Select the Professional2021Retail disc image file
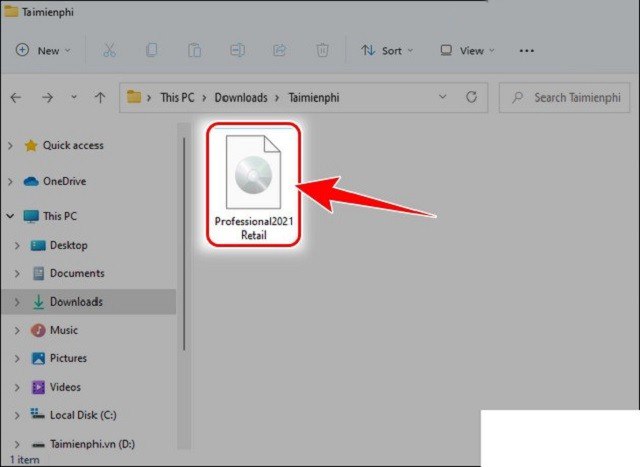 pos(253,187)
